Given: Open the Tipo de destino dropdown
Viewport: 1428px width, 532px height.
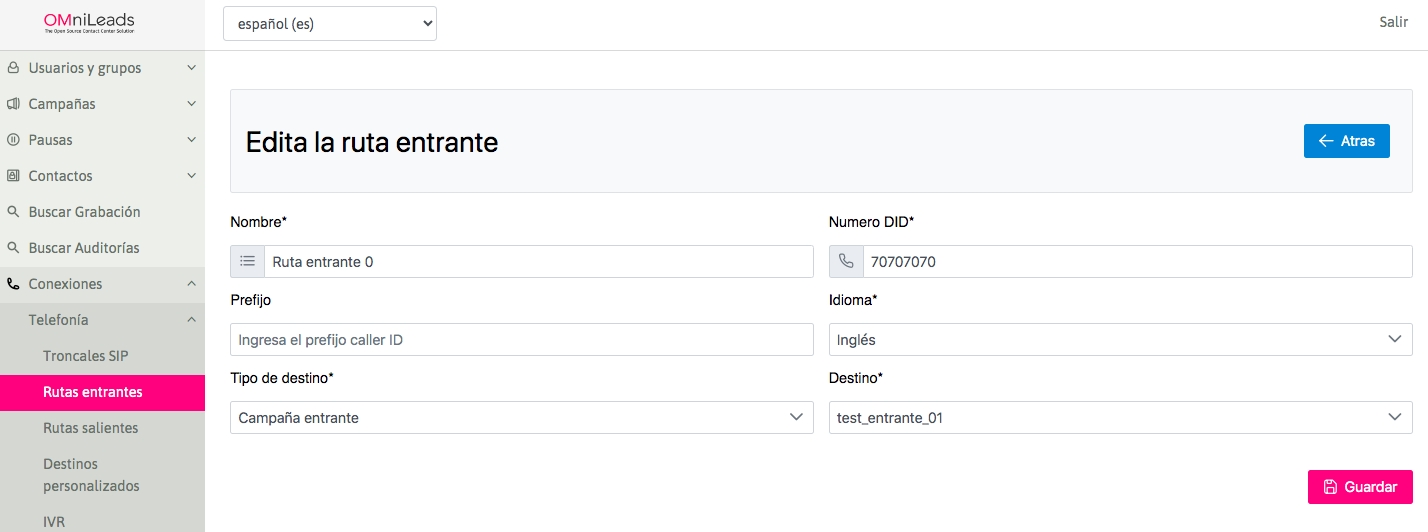Looking at the screenshot, I should click(521, 418).
